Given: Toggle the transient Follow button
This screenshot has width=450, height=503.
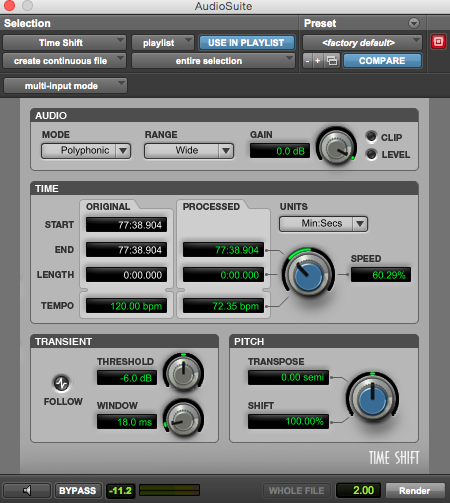Looking at the screenshot, I should pos(62,383).
